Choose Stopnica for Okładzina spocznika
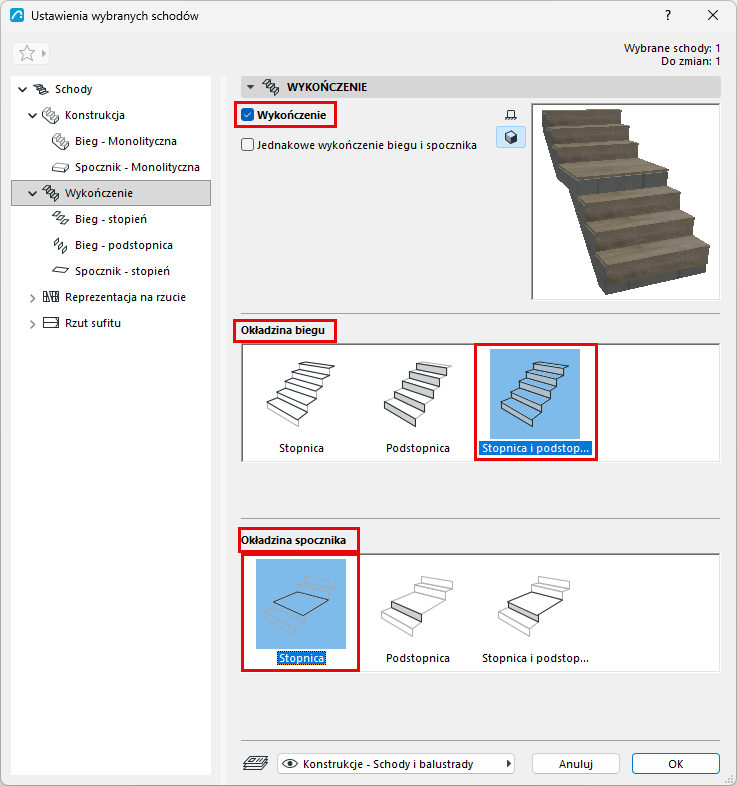Viewport: 737px width, 786px height. pyautogui.click(x=301, y=612)
